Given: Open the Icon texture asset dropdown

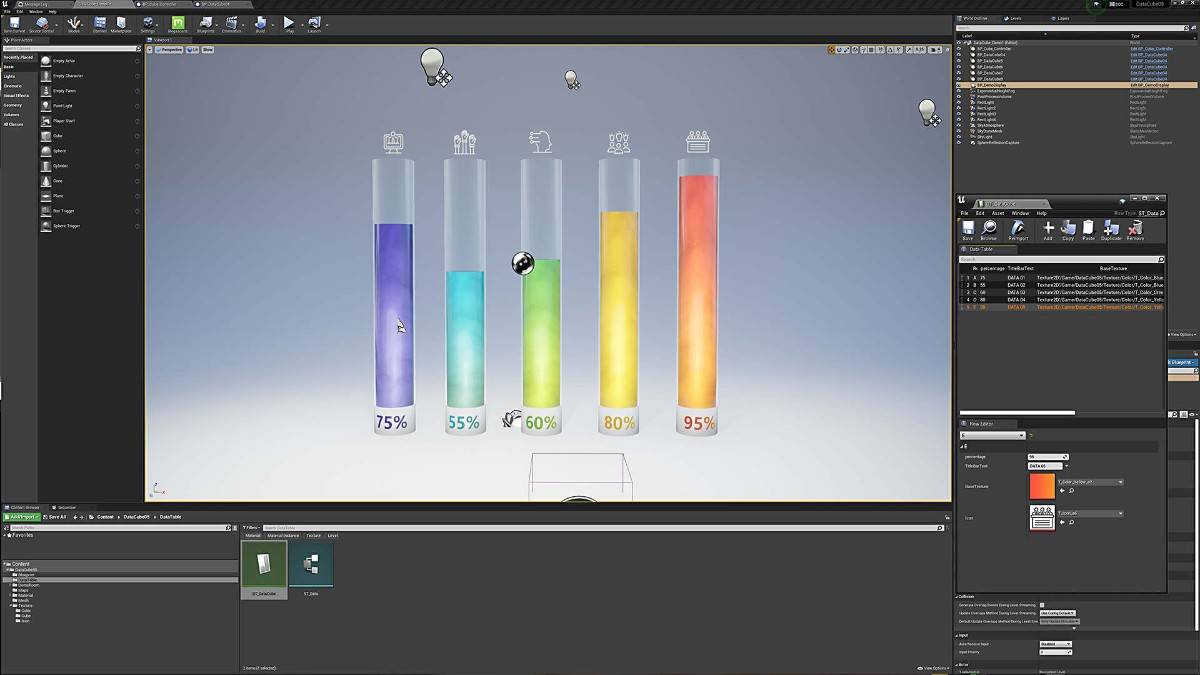Looking at the screenshot, I should (1089, 514).
